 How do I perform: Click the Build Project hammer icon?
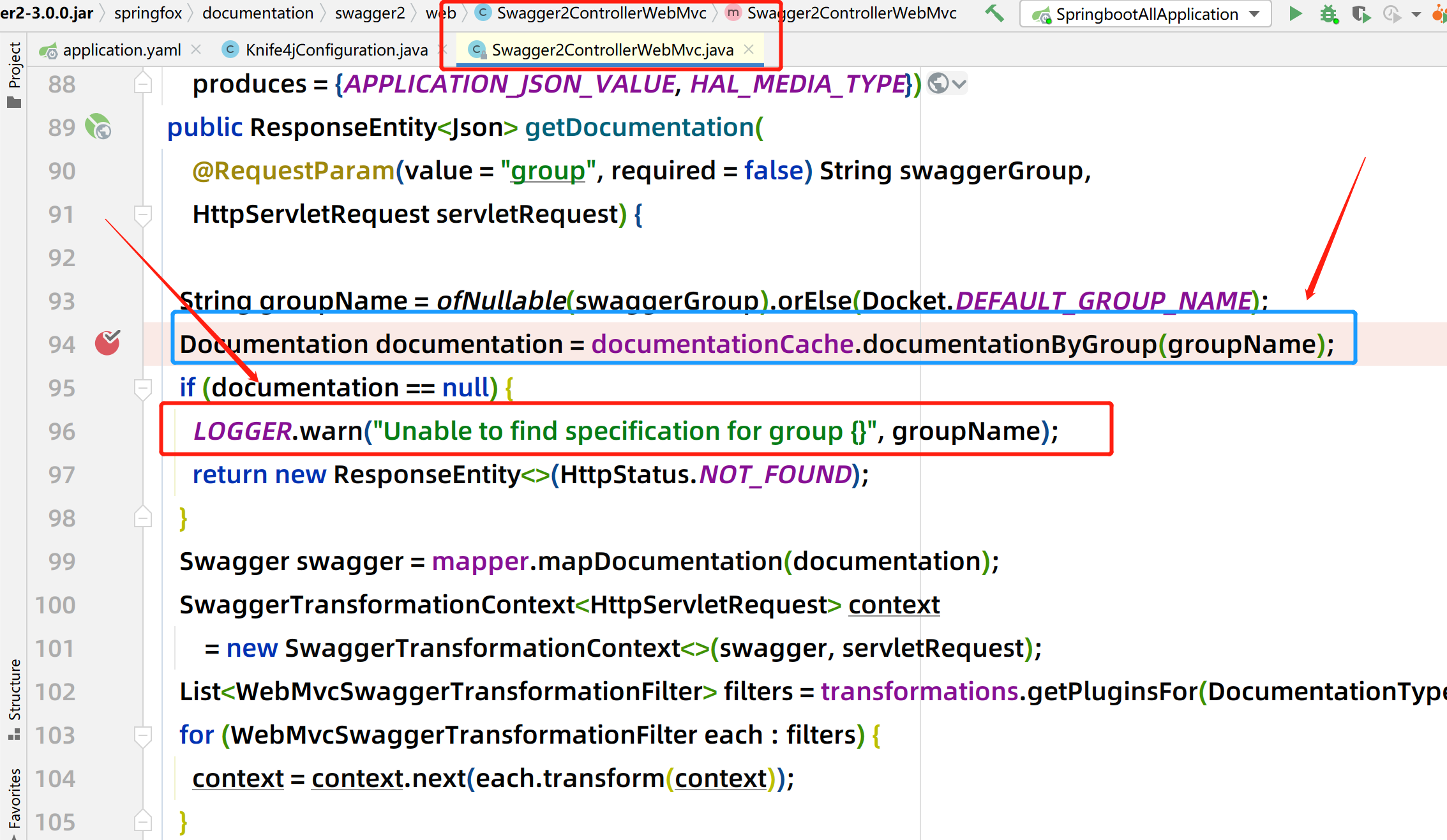[994, 13]
